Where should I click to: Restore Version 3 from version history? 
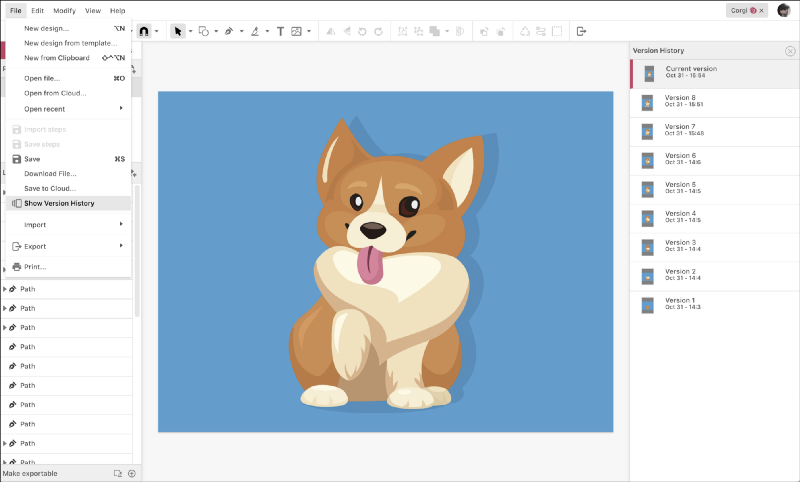(680, 245)
